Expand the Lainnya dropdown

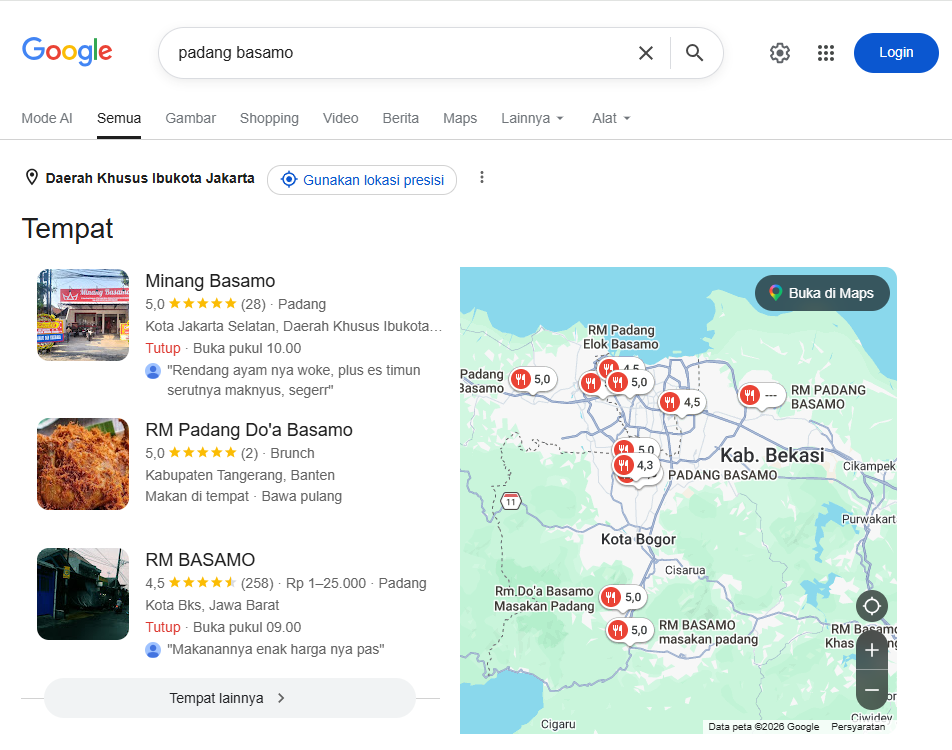click(532, 118)
